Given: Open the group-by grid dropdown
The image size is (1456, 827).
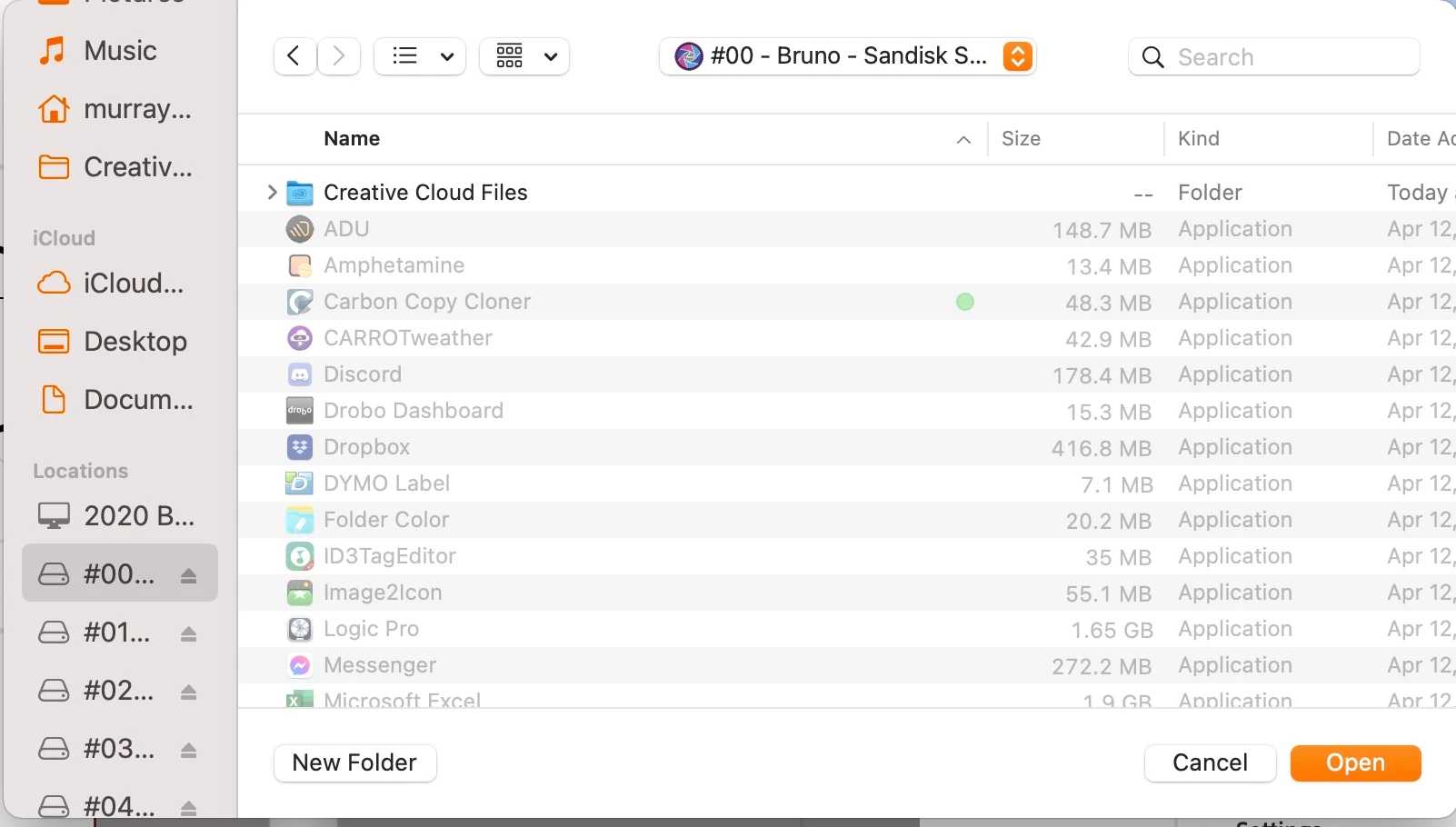Looking at the screenshot, I should point(524,56).
